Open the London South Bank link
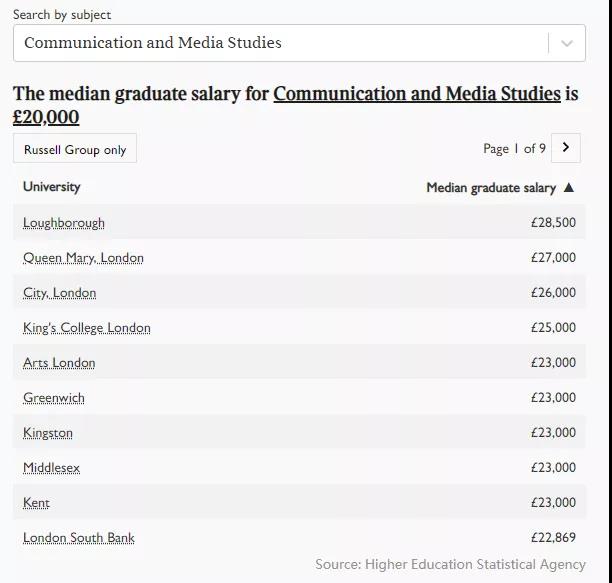Screen dimensions: 612x583 79,538
